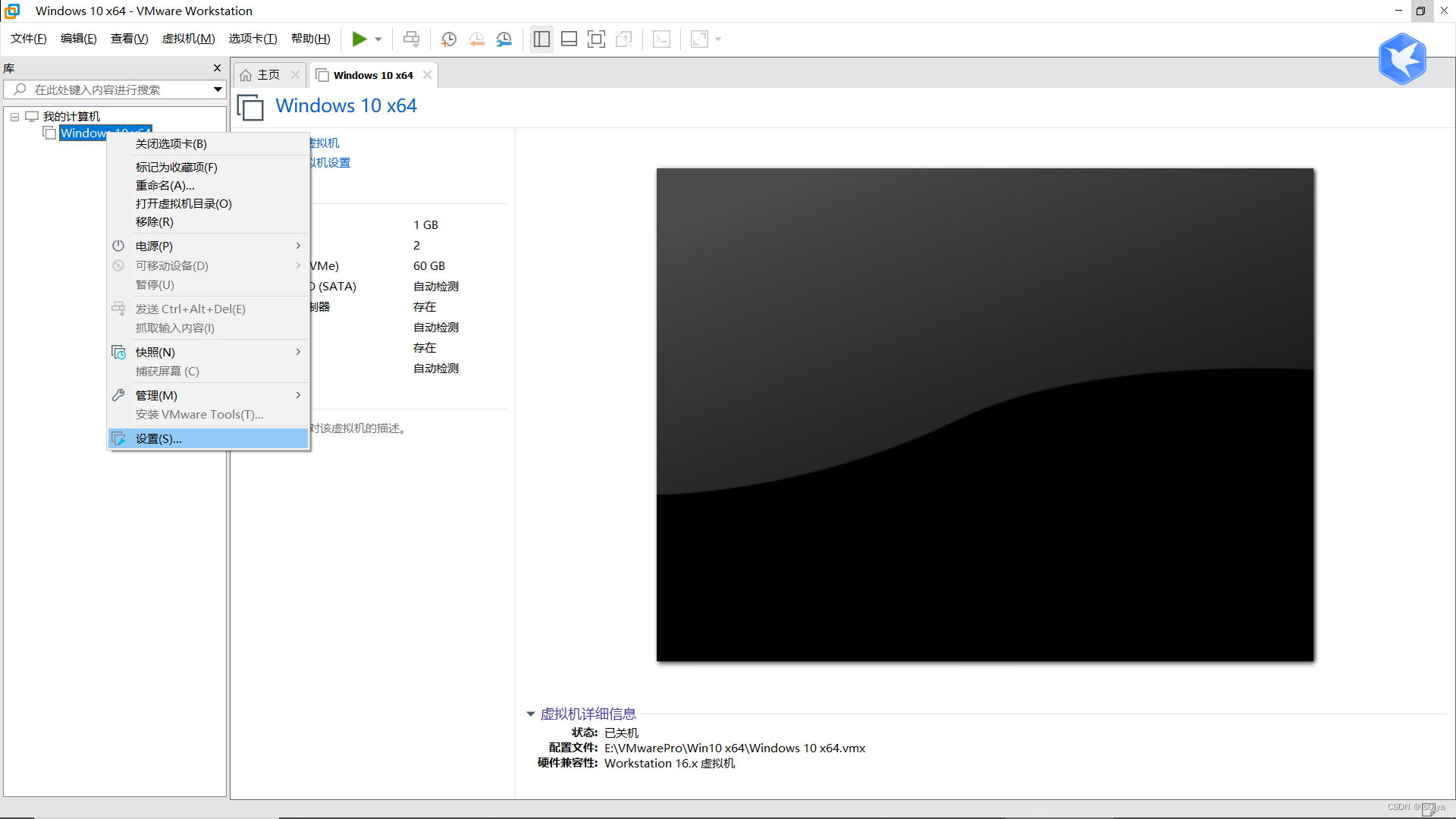Toggle the library sidebar view icon

pyautogui.click(x=541, y=39)
